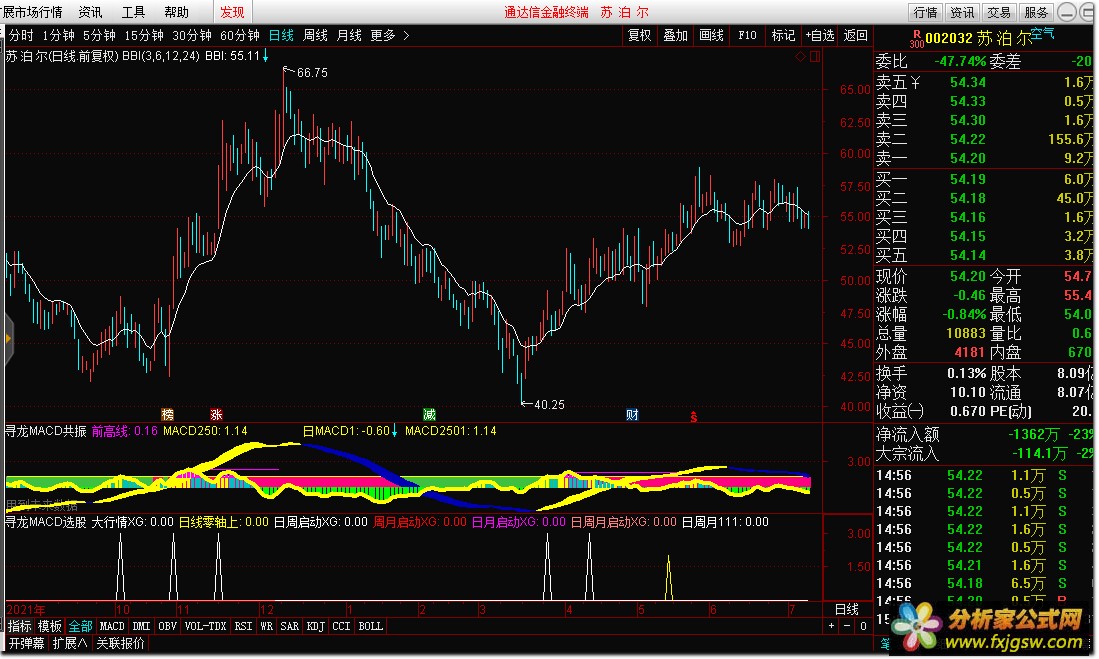Click the 关联报价 button
1099x659 pixels.
click(121, 643)
